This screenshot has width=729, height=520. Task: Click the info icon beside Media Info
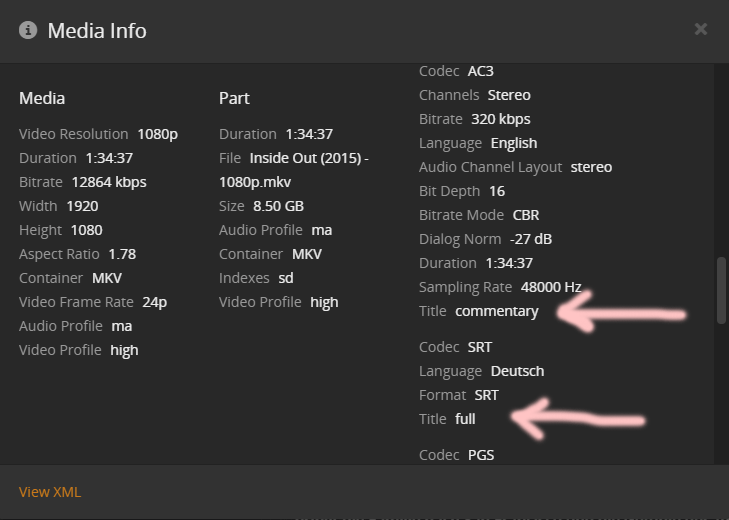coord(28,31)
